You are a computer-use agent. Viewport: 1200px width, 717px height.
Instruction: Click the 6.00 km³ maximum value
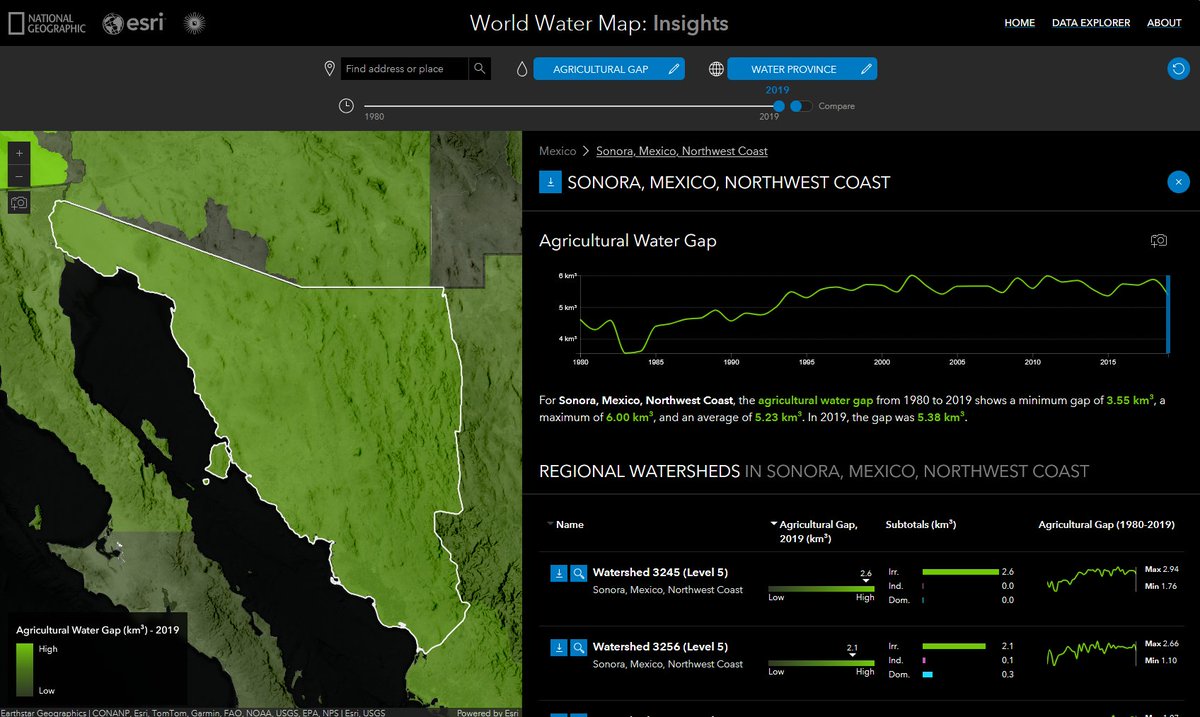630,417
